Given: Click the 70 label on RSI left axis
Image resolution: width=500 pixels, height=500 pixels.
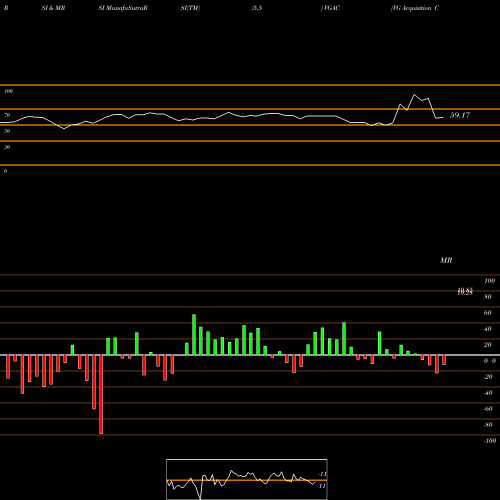Looking at the screenshot, I should [7, 115].
